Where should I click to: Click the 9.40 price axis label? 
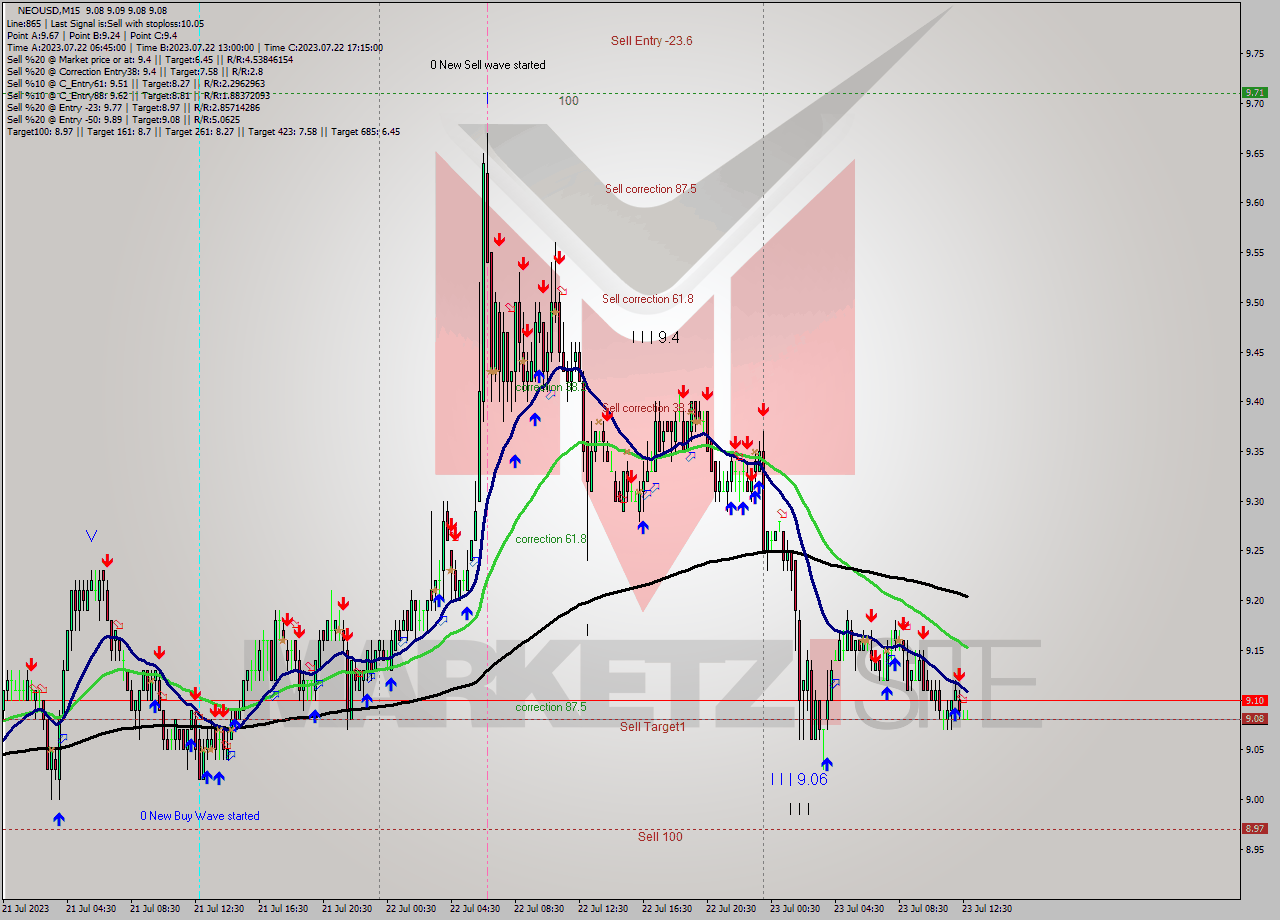coord(1256,402)
